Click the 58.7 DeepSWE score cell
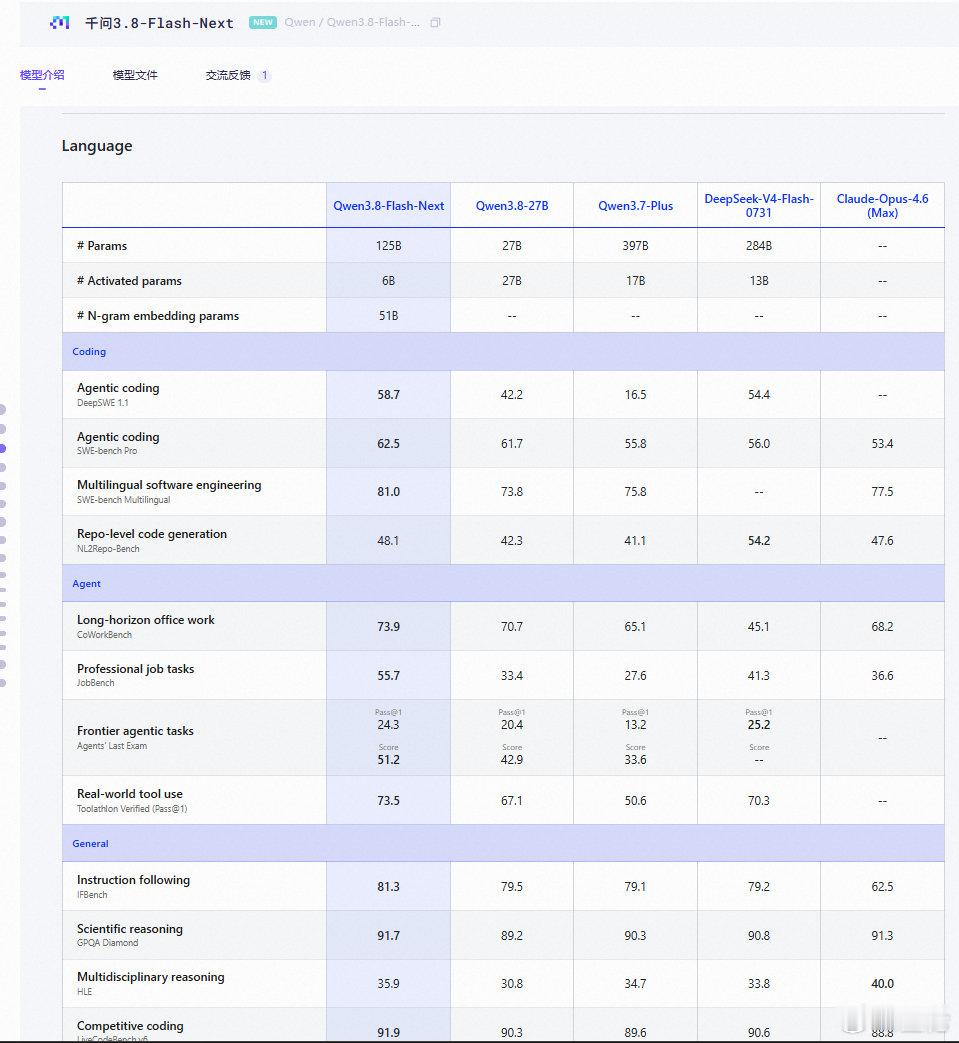The height and width of the screenshot is (1043, 959). click(388, 394)
